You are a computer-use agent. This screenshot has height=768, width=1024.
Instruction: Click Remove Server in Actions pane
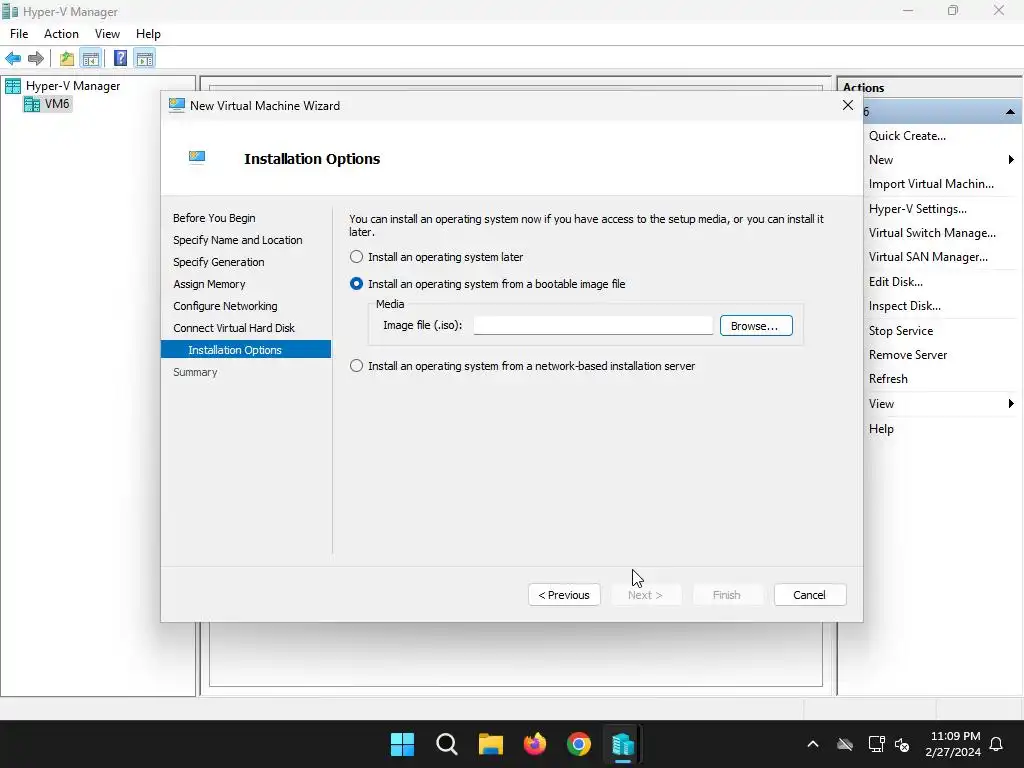[908, 355]
